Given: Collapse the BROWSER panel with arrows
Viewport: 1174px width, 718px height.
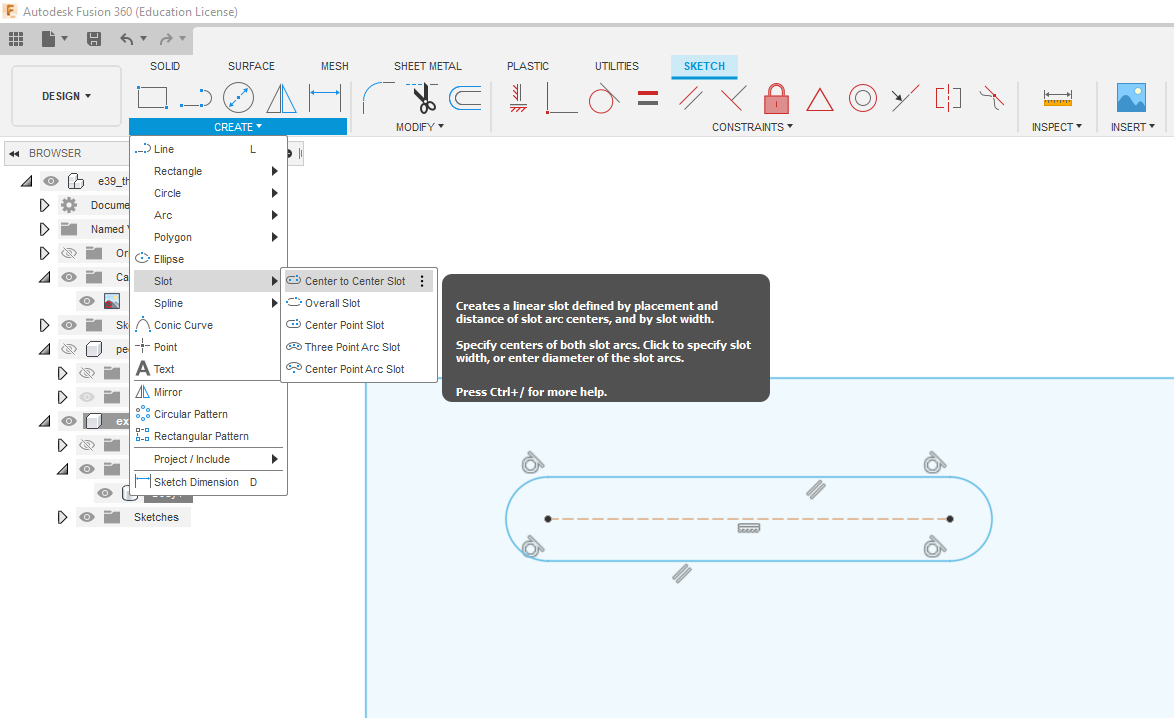Looking at the screenshot, I should pos(15,153).
